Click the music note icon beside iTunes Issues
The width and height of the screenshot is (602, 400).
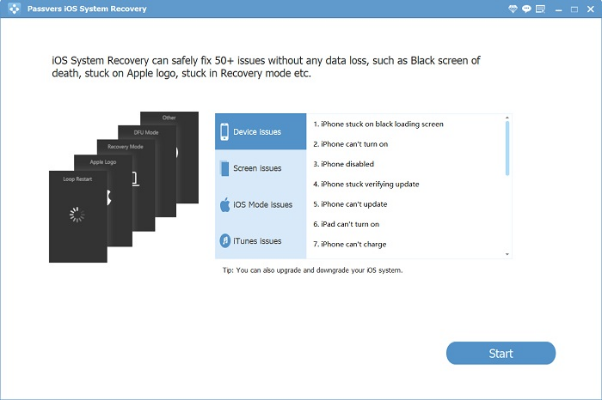click(224, 240)
